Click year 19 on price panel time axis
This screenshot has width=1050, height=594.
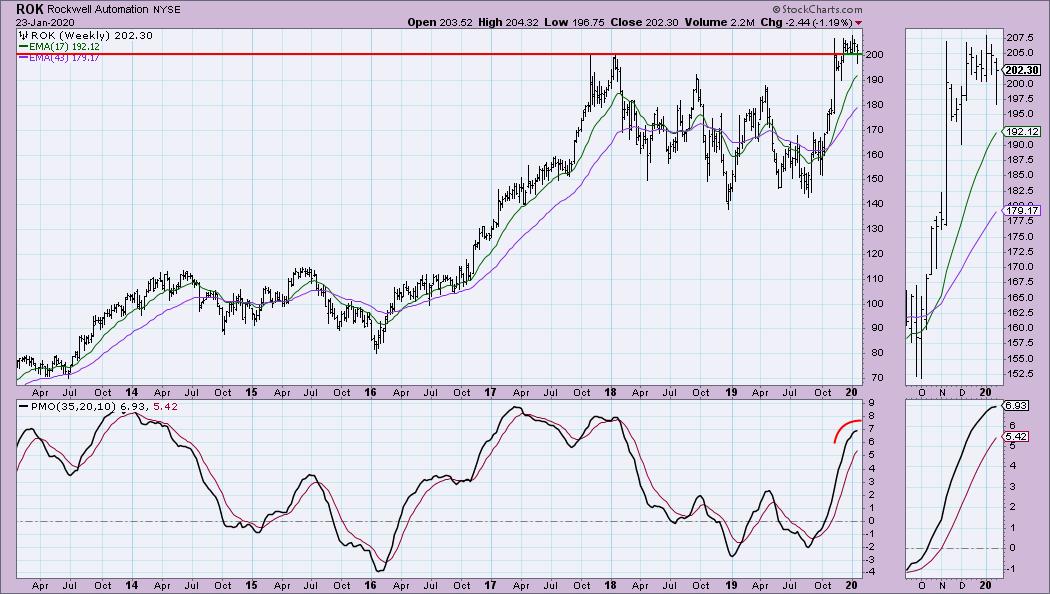tap(731, 392)
